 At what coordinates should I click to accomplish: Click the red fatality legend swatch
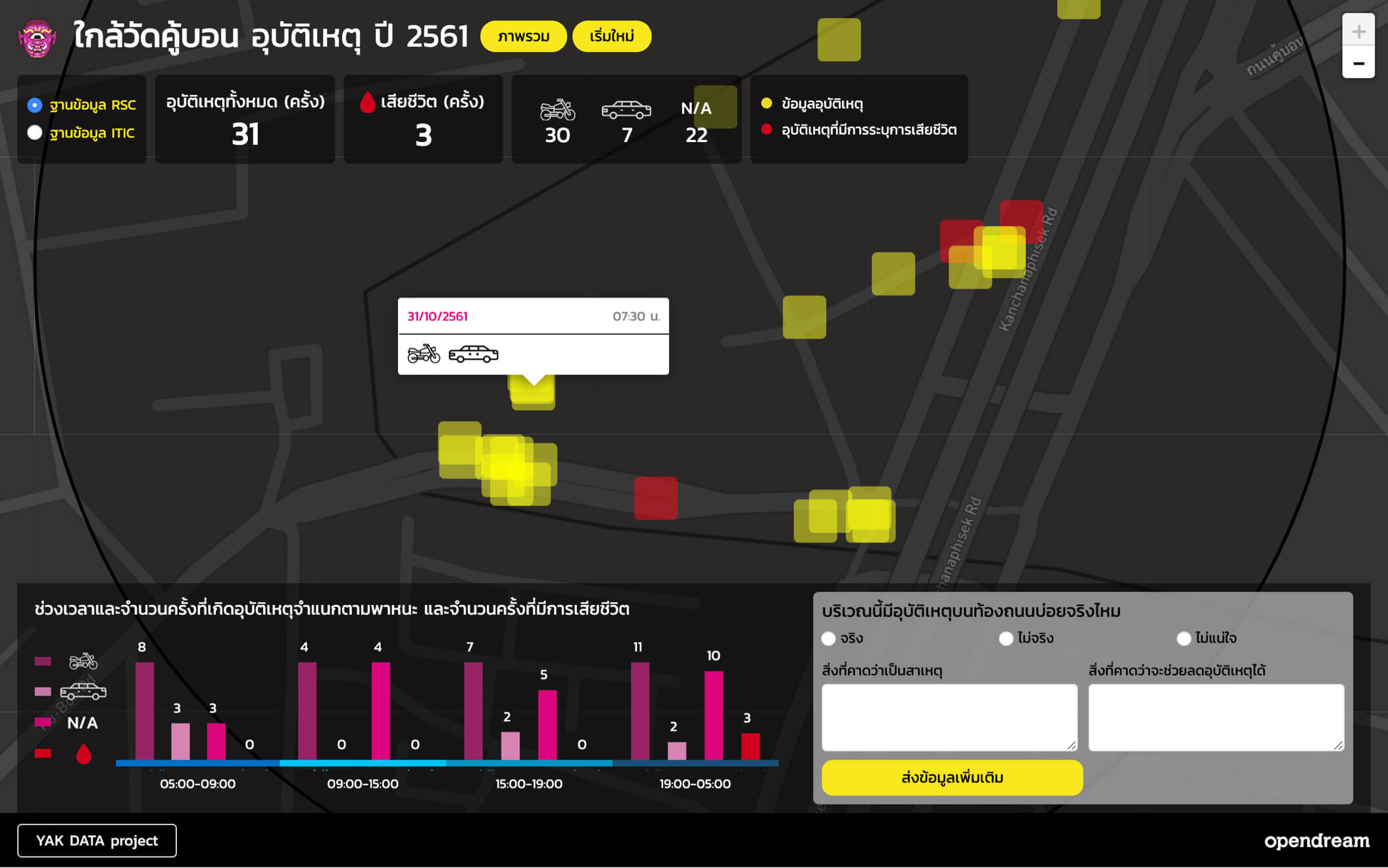click(x=43, y=754)
